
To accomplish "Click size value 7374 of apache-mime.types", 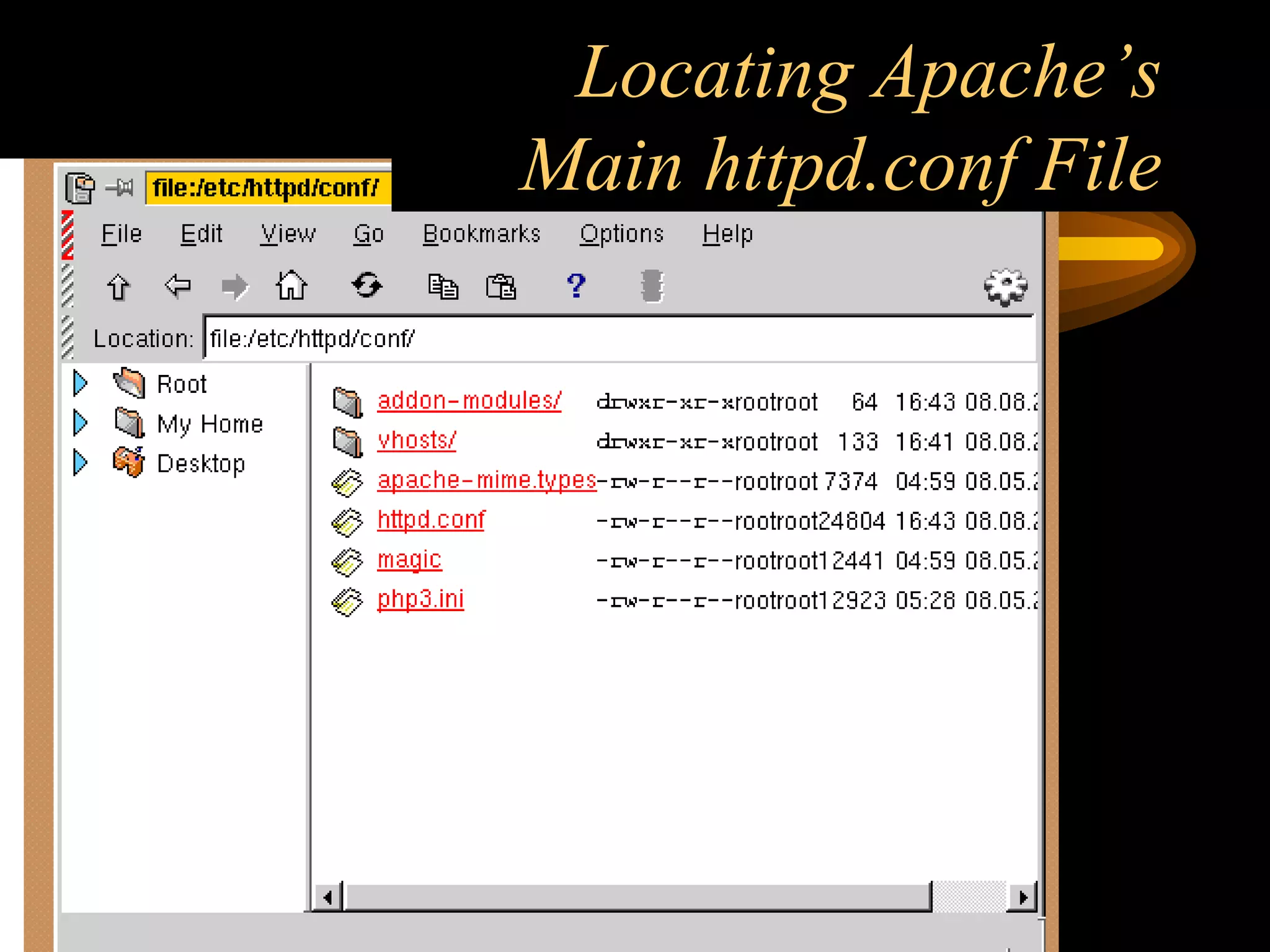I will click(851, 482).
